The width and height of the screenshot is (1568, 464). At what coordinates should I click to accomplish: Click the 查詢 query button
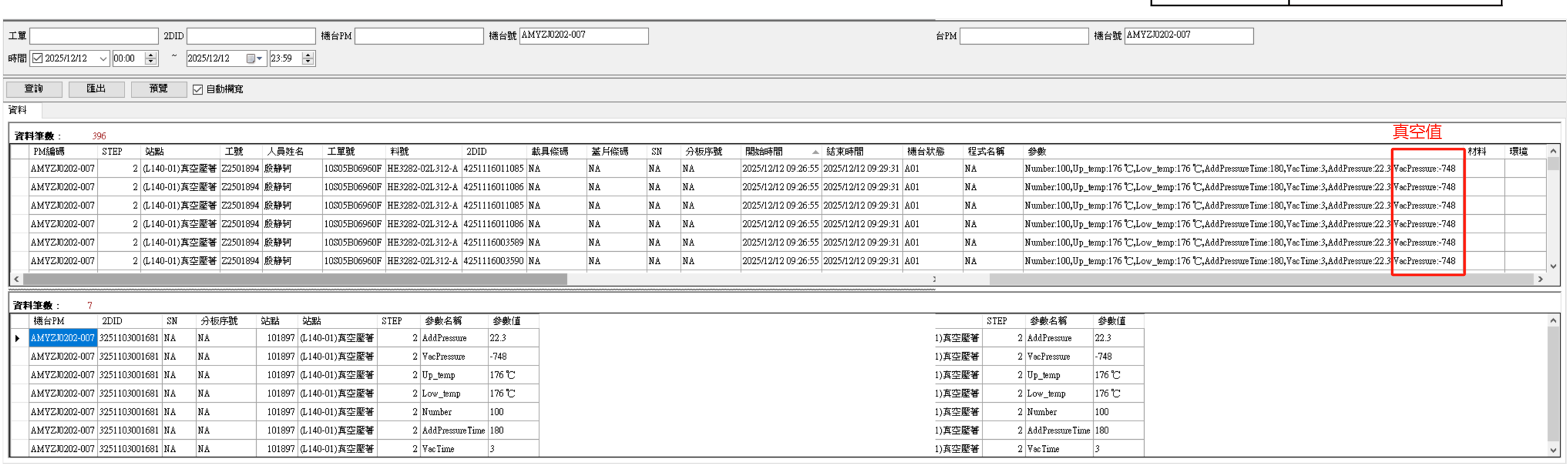34,89
